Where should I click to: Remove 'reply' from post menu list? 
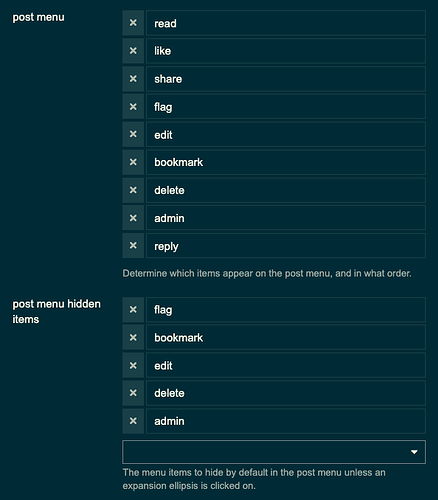(x=133, y=246)
